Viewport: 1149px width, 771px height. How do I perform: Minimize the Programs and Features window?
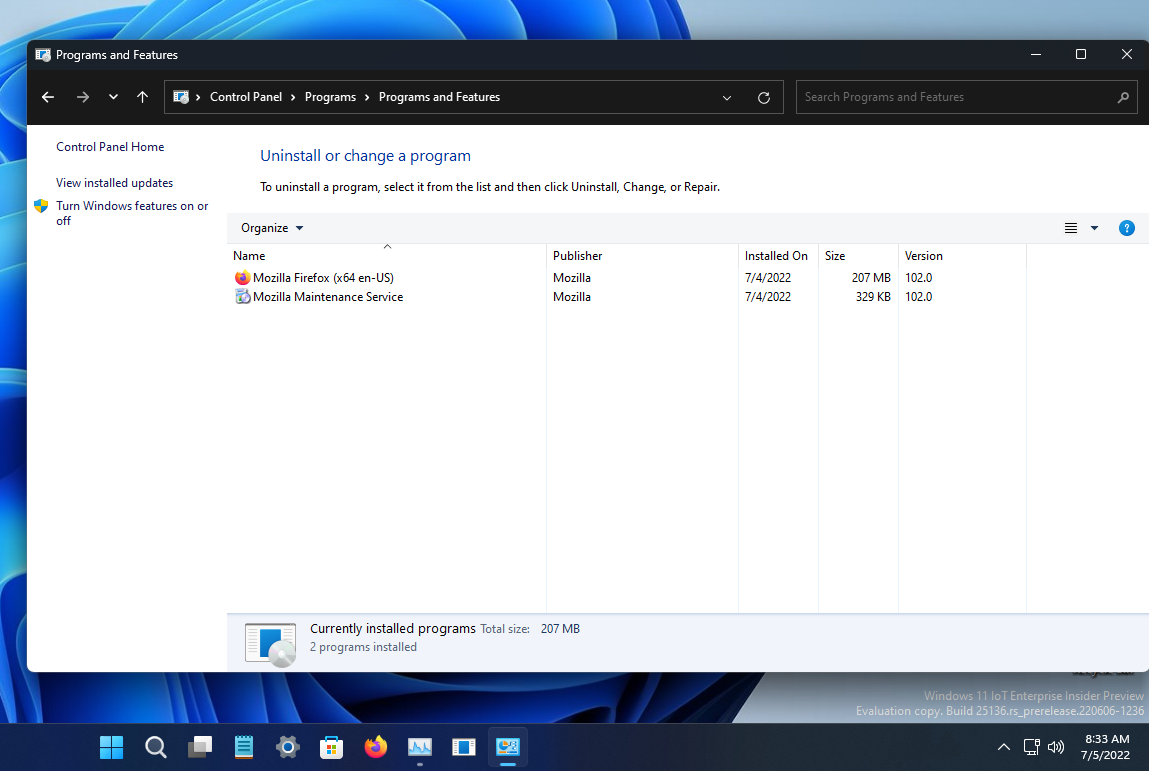pyautogui.click(x=1035, y=54)
